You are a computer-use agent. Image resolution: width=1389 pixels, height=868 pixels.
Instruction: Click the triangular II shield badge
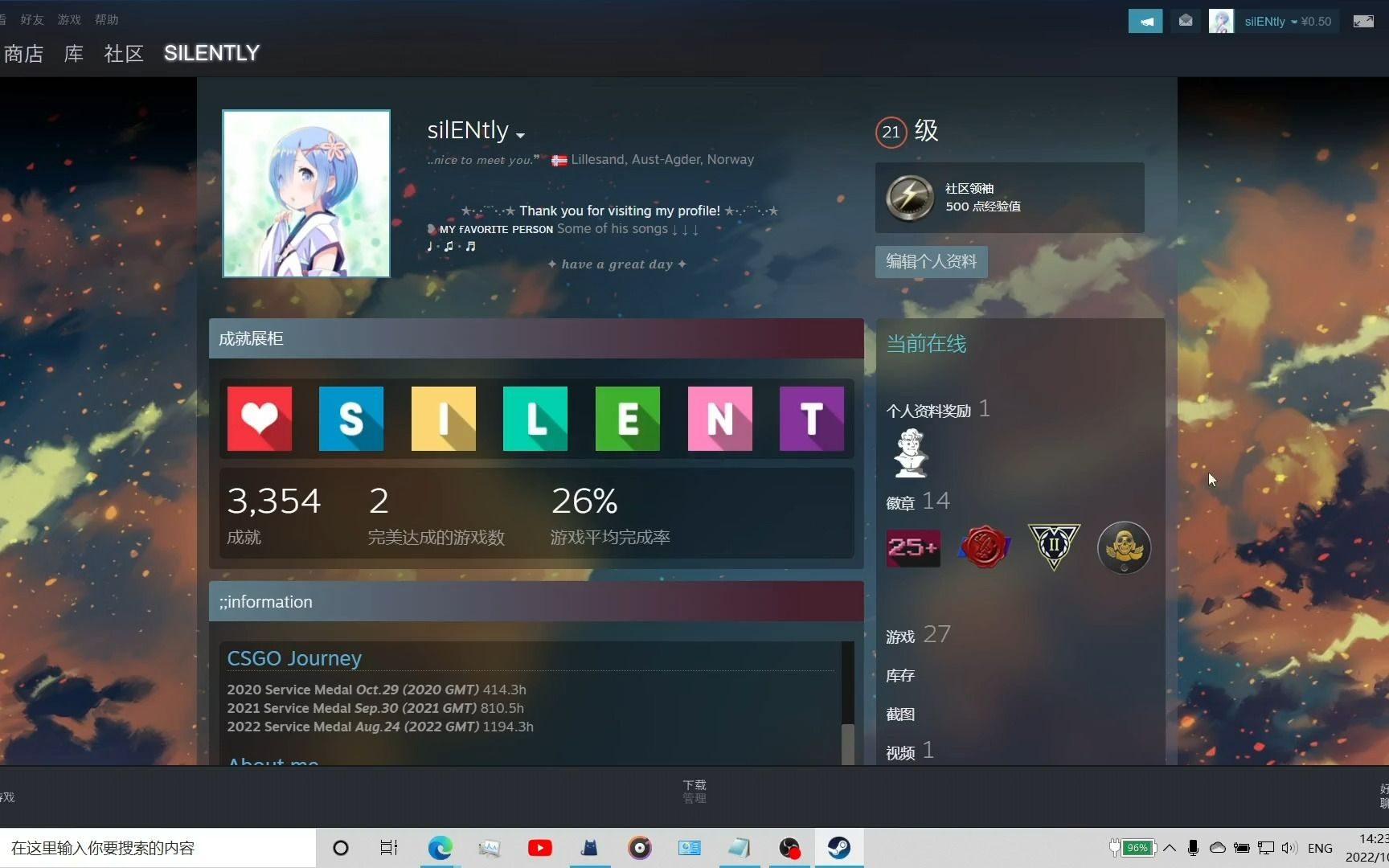tap(1054, 547)
